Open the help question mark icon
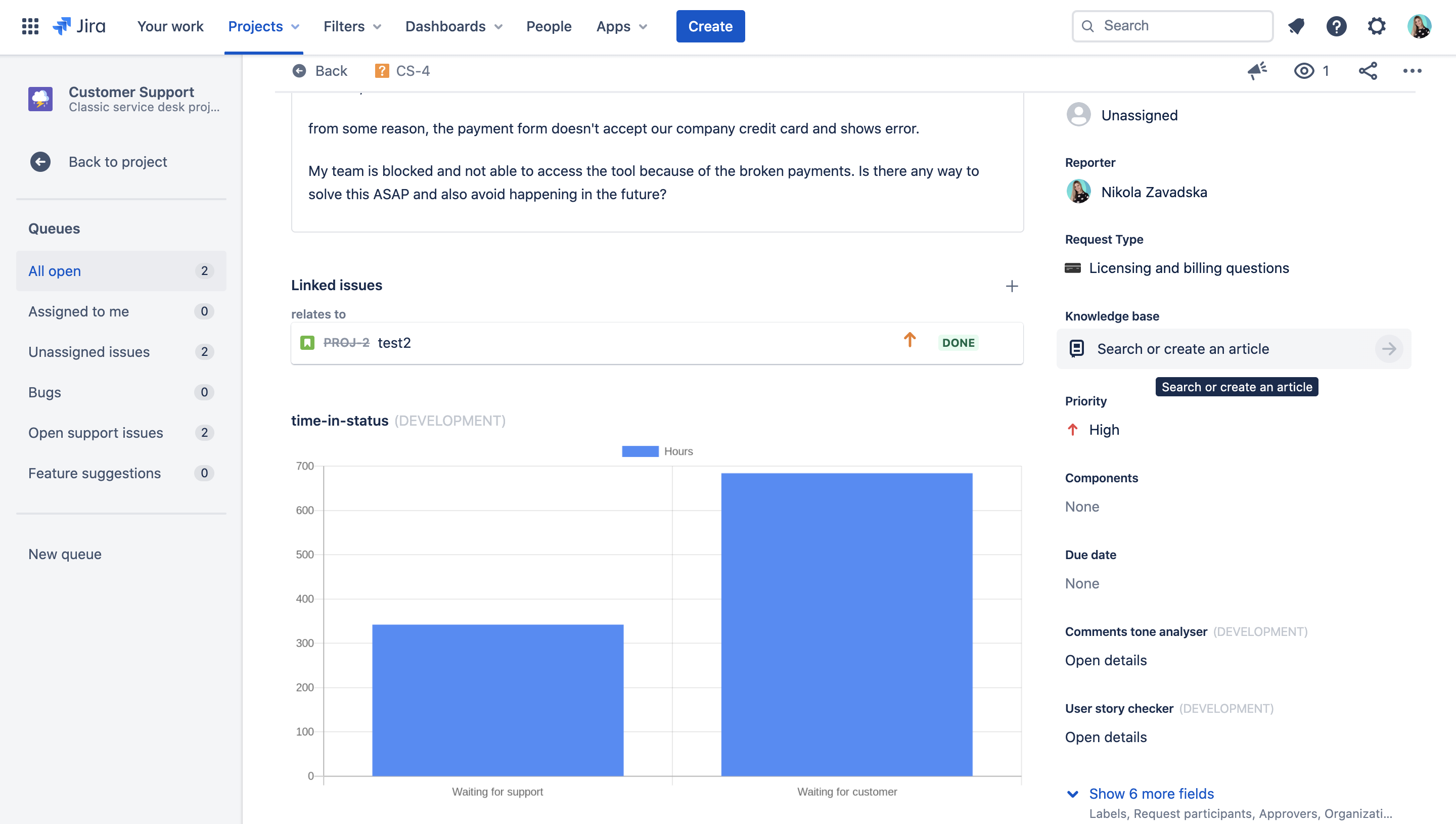 pos(1336,26)
